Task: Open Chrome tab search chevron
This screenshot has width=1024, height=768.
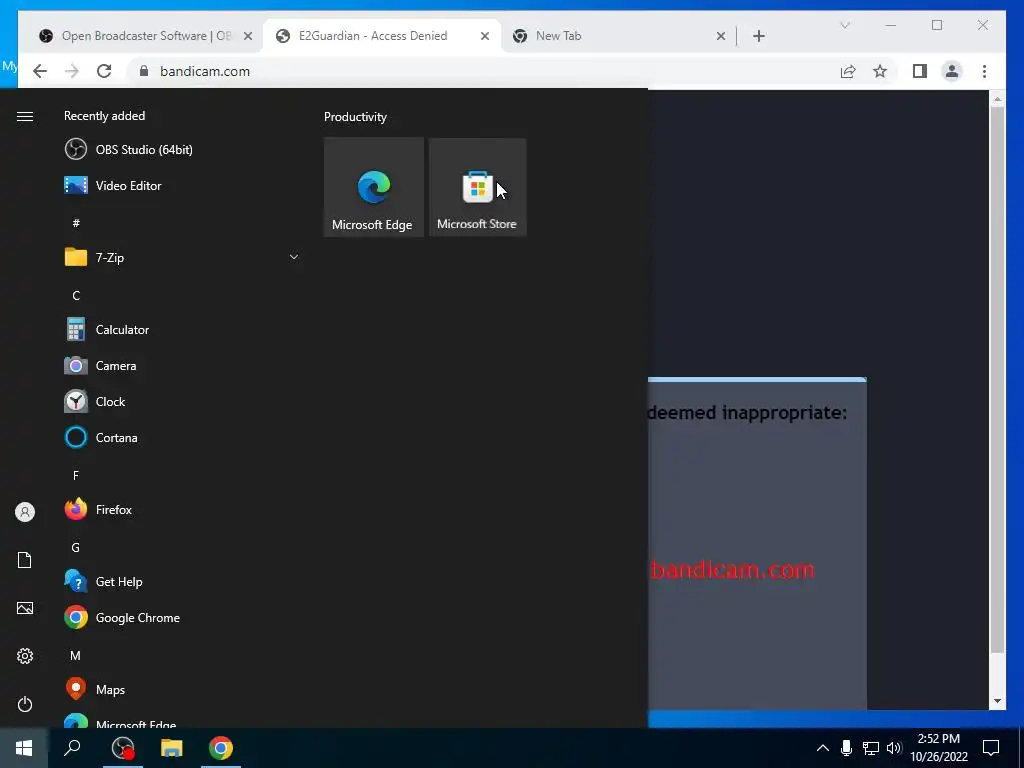Action: coord(845,25)
